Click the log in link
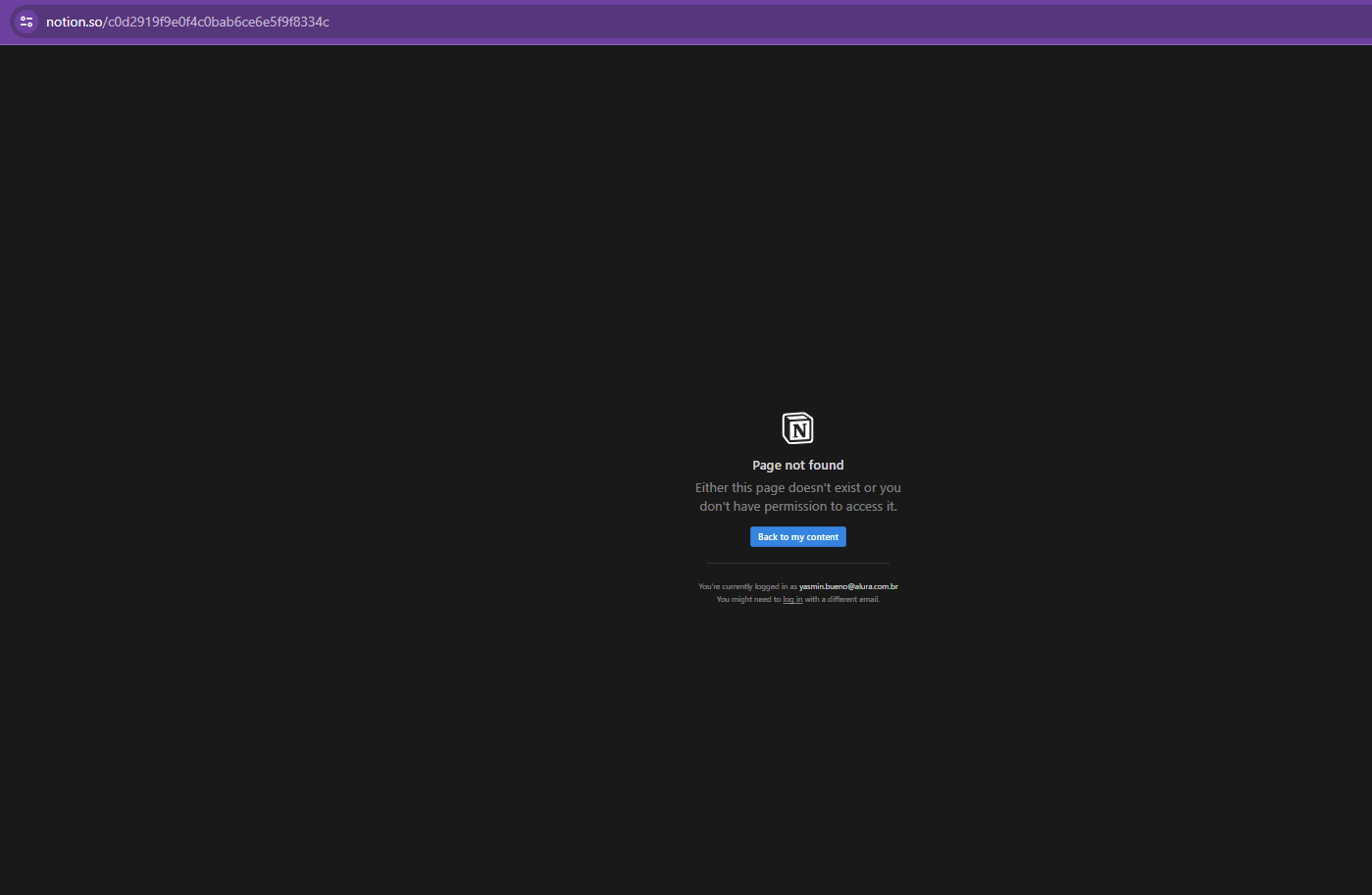1372x895 pixels. 792,600
